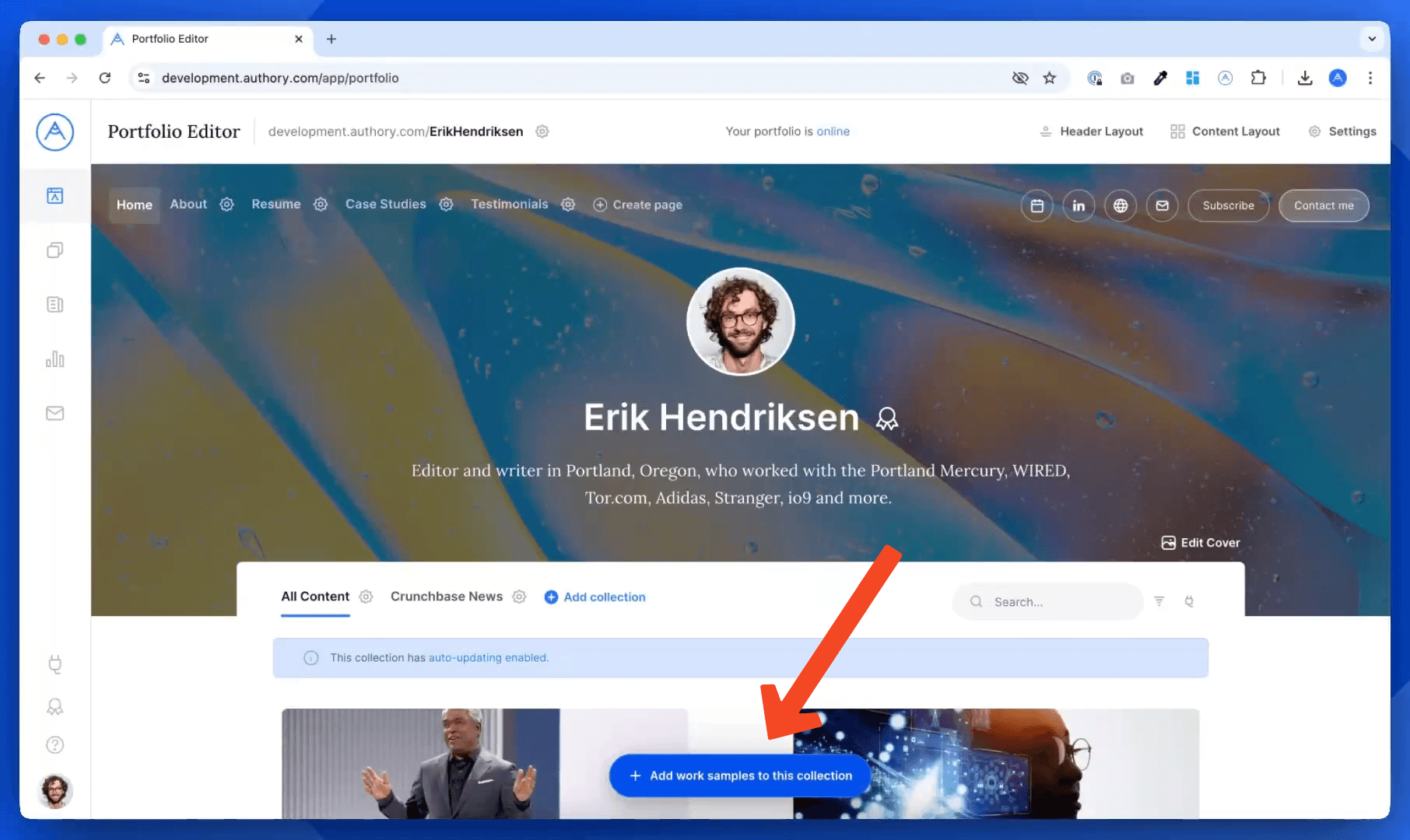Open Content Layout options

1226,131
